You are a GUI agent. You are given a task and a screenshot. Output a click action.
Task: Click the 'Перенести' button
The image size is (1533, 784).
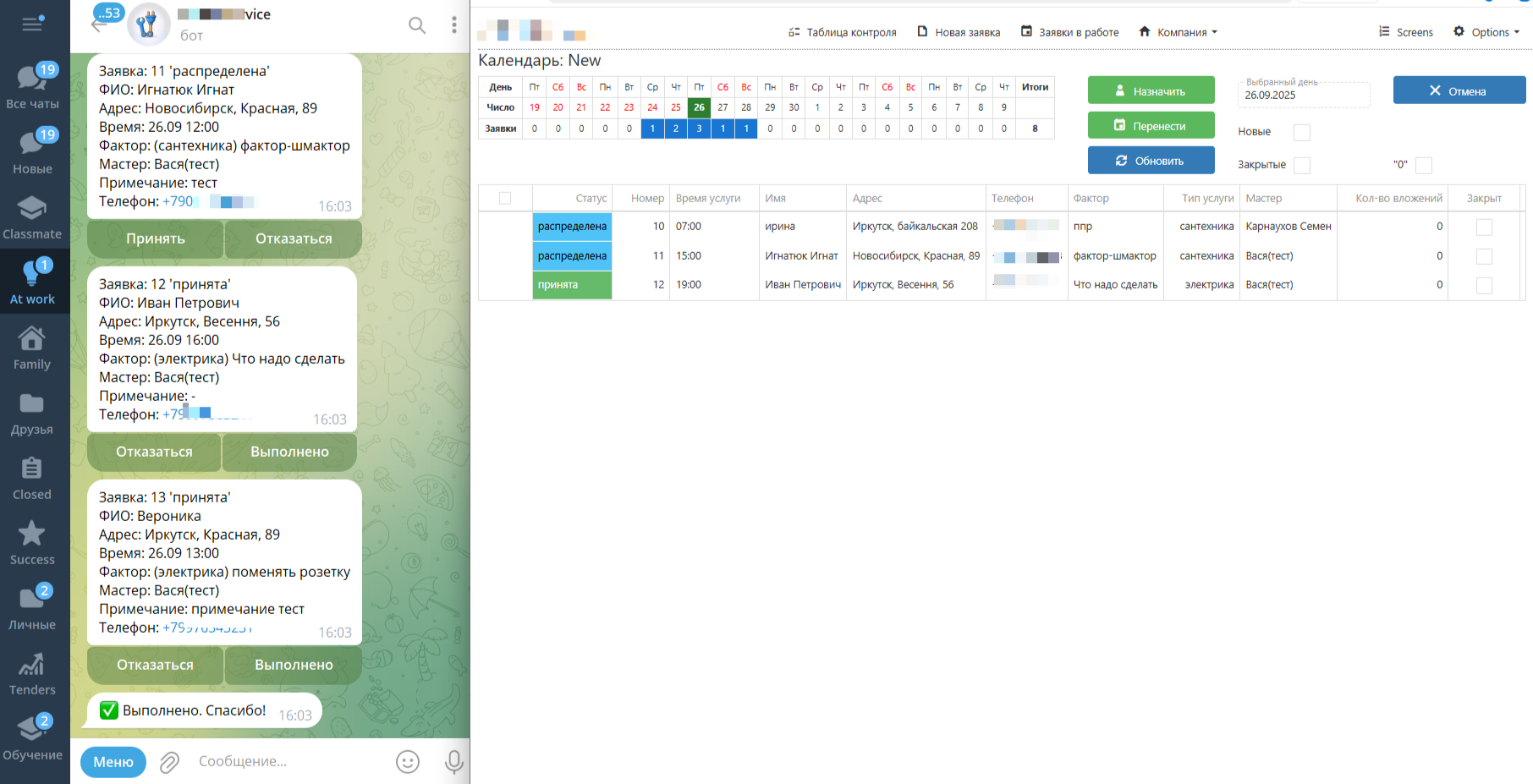click(1151, 125)
